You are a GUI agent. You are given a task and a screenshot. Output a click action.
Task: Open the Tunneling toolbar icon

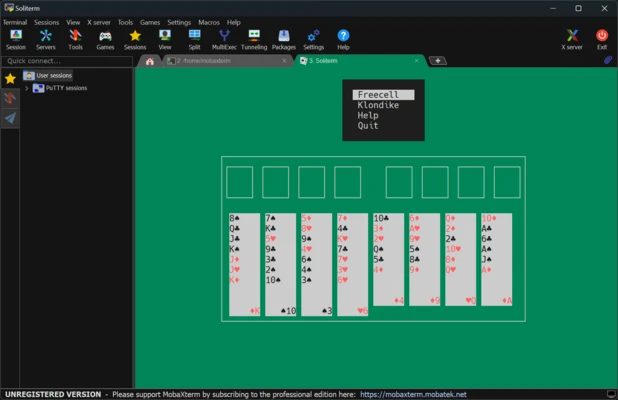(254, 40)
